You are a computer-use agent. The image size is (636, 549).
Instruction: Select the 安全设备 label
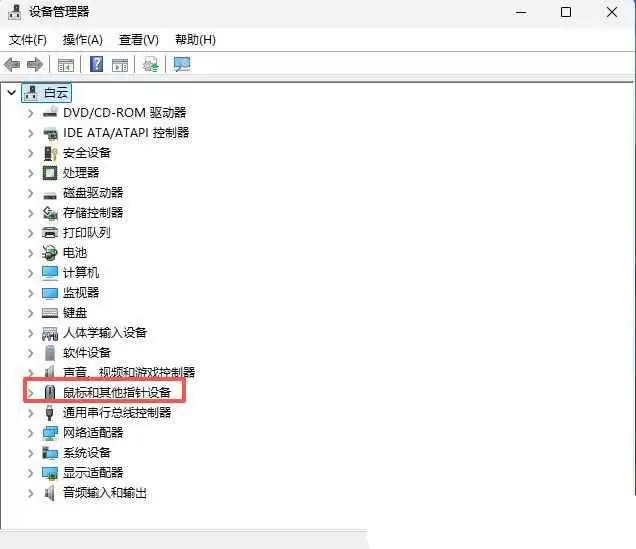point(87,153)
